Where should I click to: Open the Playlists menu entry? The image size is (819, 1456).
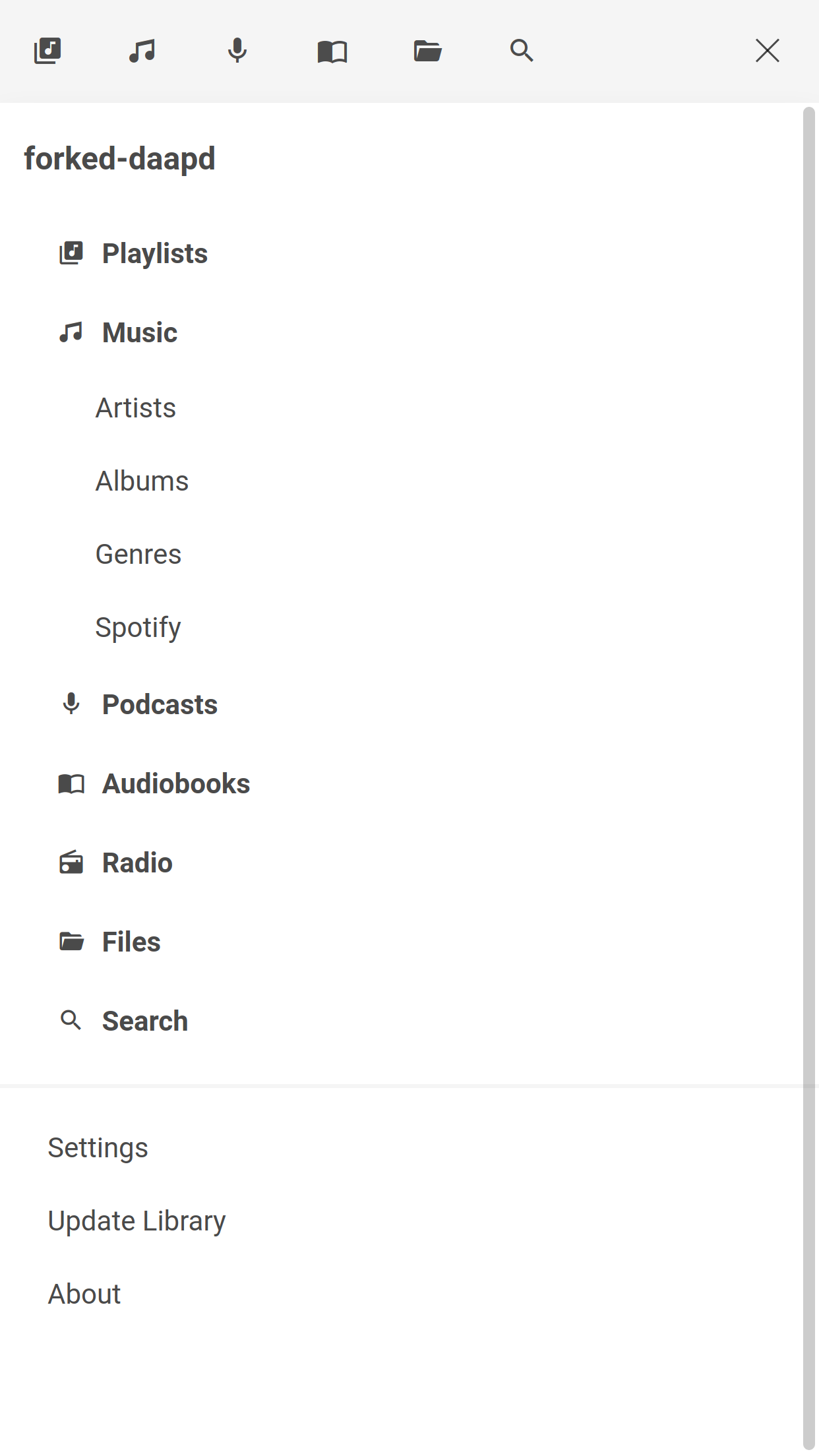tap(154, 254)
